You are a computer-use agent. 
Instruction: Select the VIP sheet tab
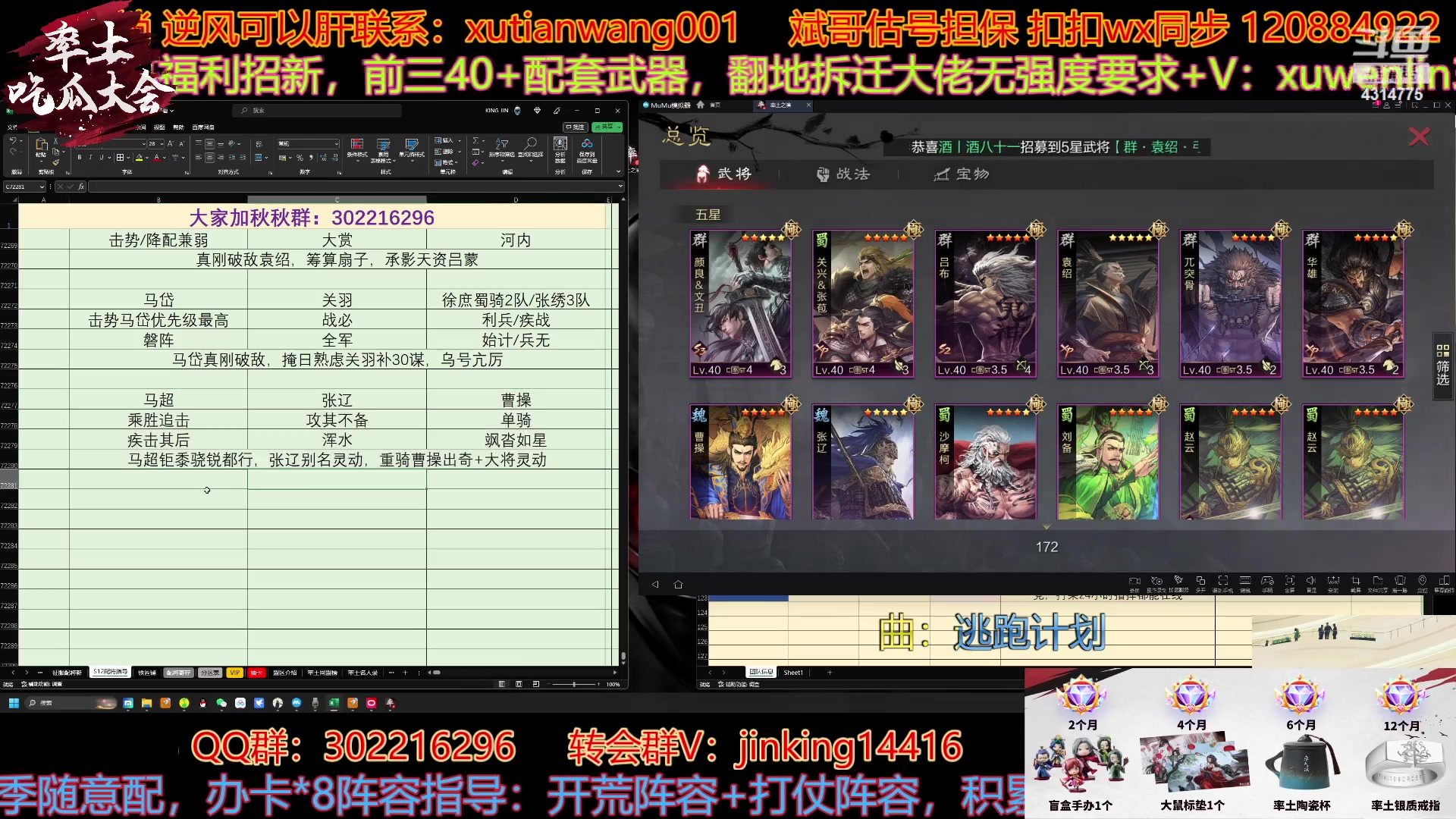(234, 673)
